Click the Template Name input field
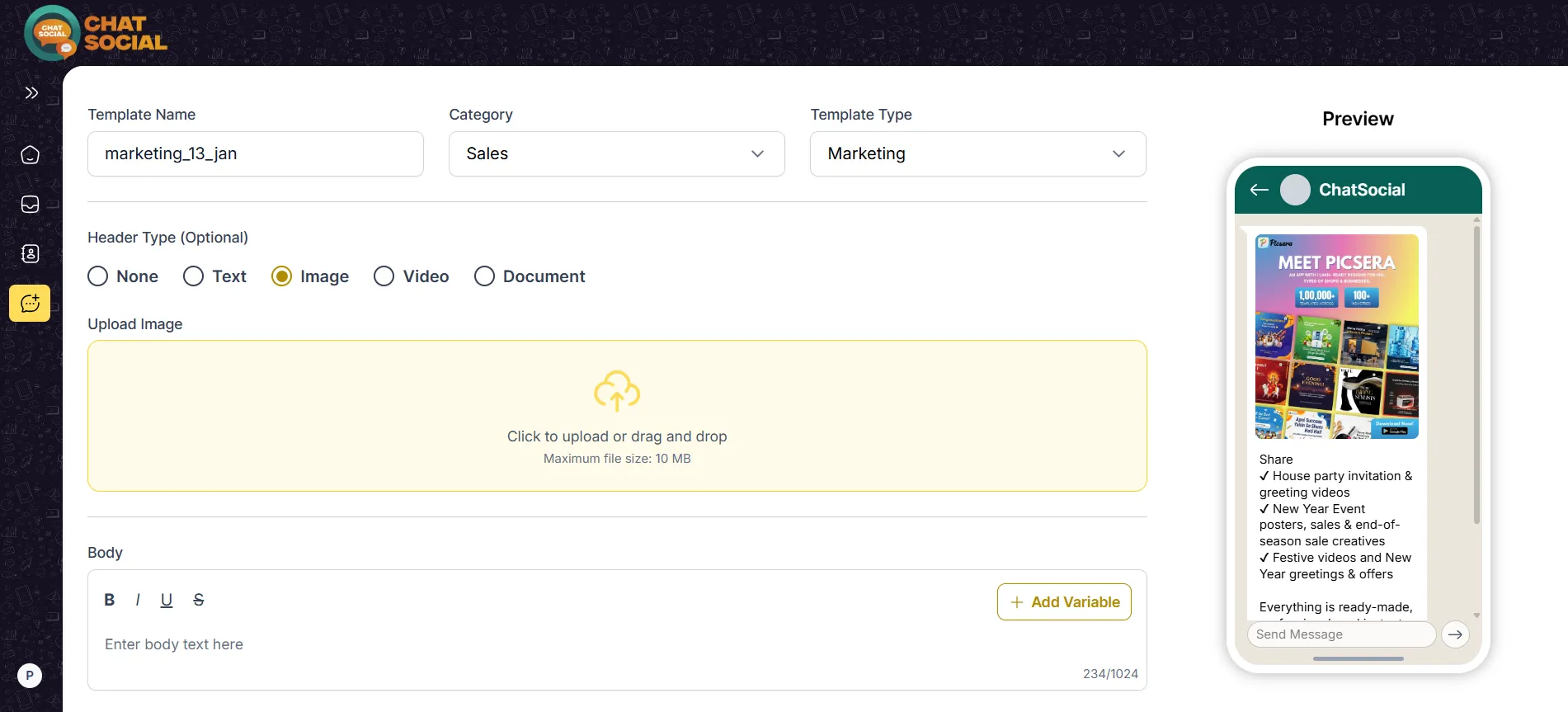Image resolution: width=1568 pixels, height=712 pixels. click(256, 153)
